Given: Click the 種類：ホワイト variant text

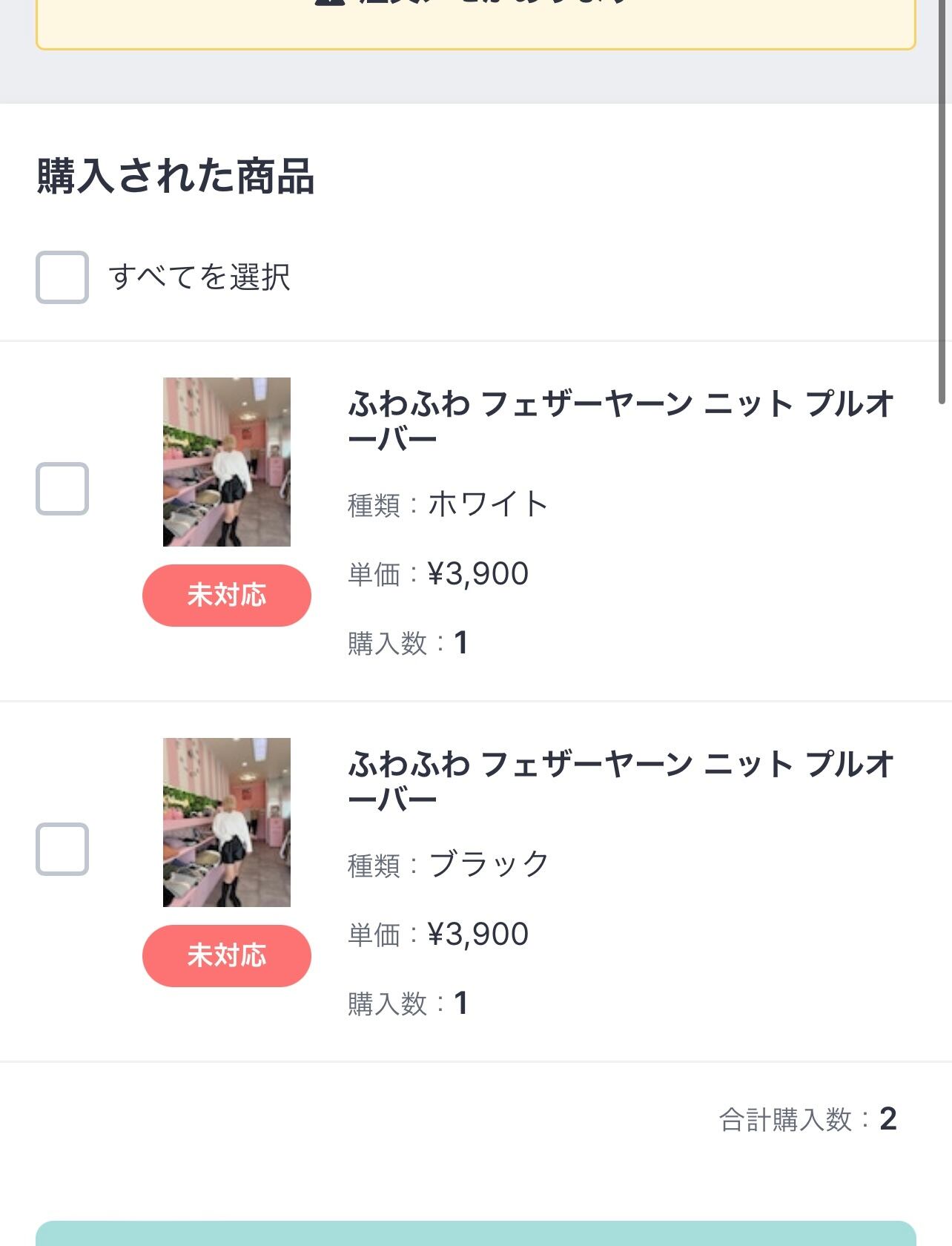Looking at the screenshot, I should 448,504.
